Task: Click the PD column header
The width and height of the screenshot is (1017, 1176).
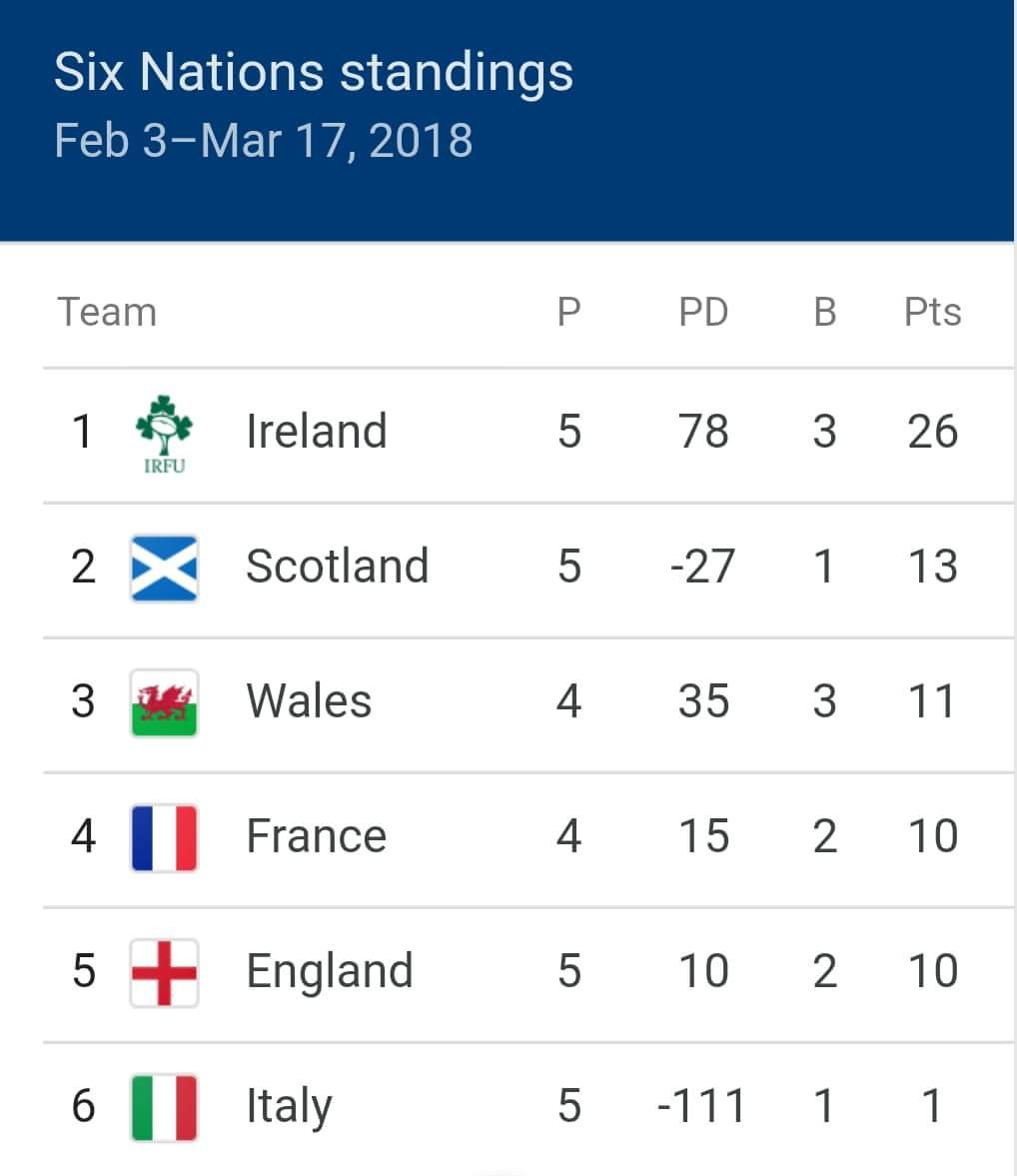Action: pos(703,313)
